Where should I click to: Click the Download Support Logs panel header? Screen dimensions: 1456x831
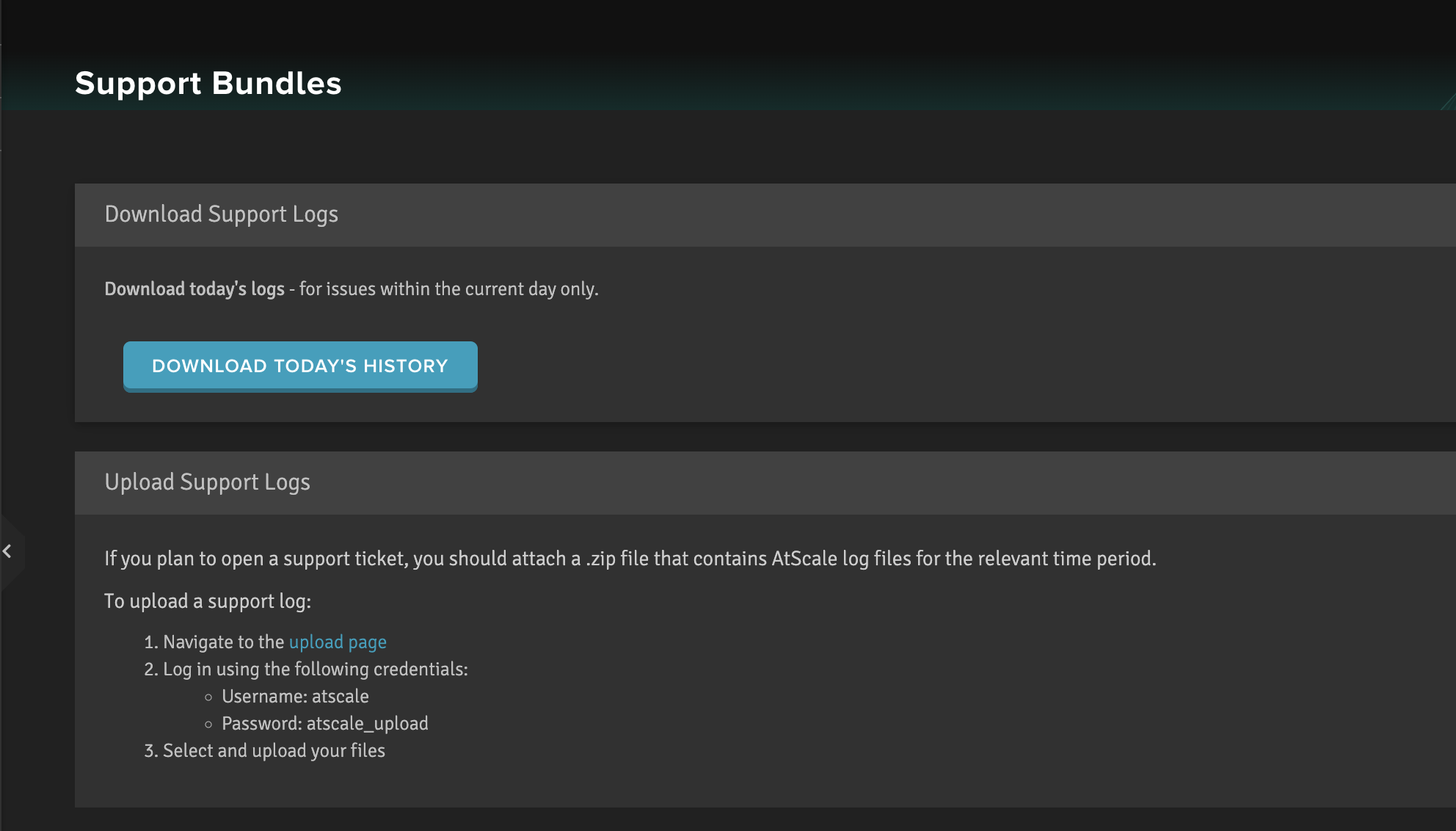click(x=765, y=214)
